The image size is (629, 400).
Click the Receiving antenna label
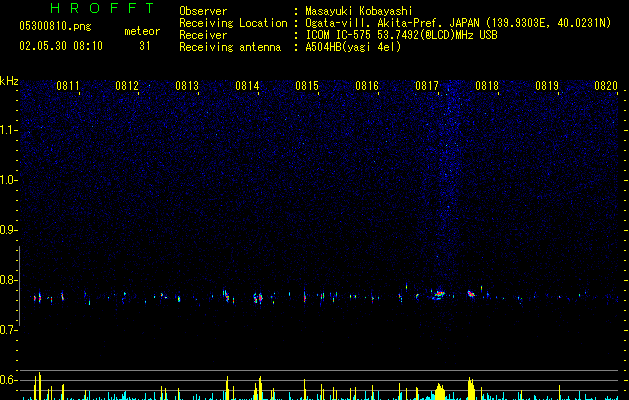(230, 47)
